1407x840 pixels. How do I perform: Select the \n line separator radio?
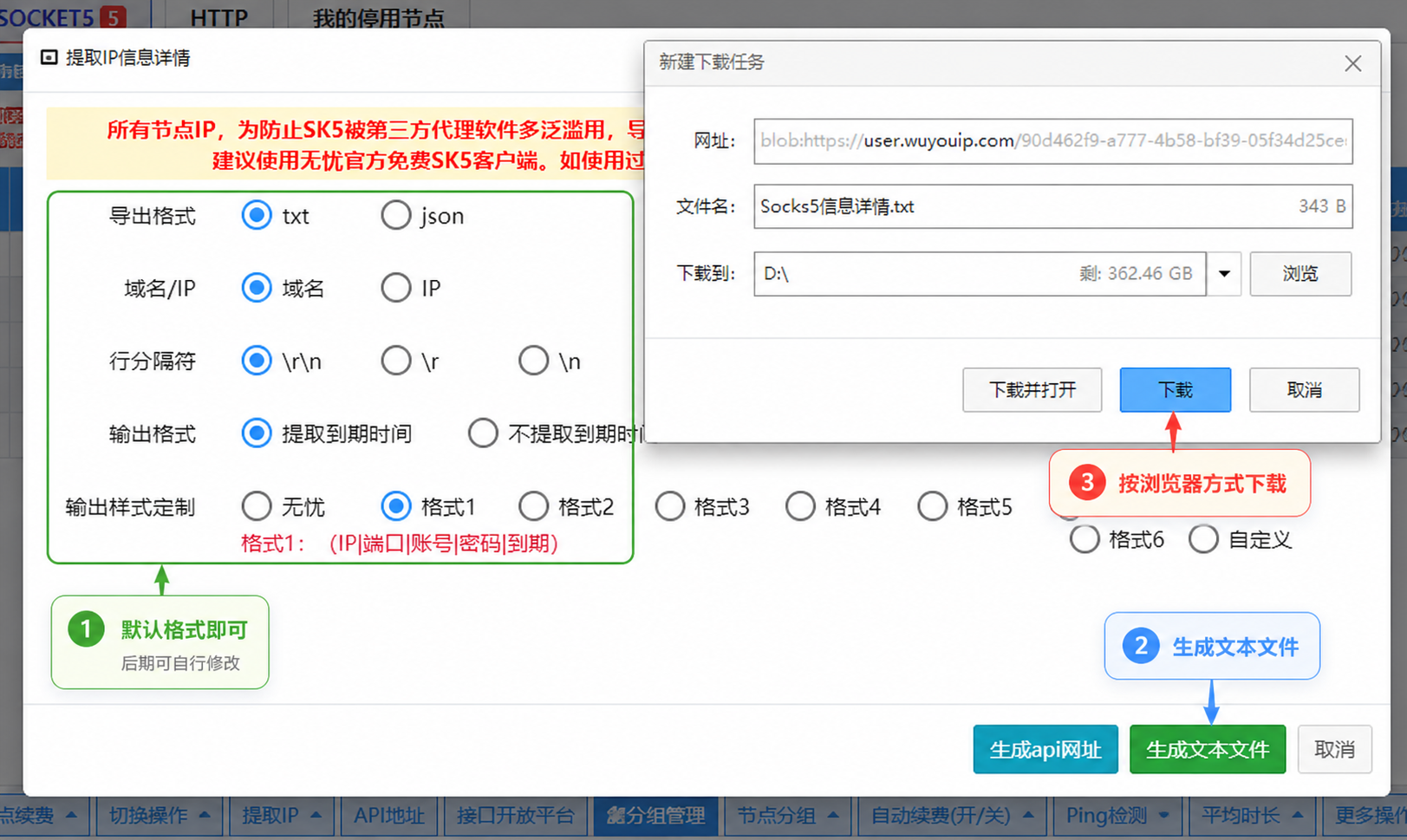(x=533, y=361)
